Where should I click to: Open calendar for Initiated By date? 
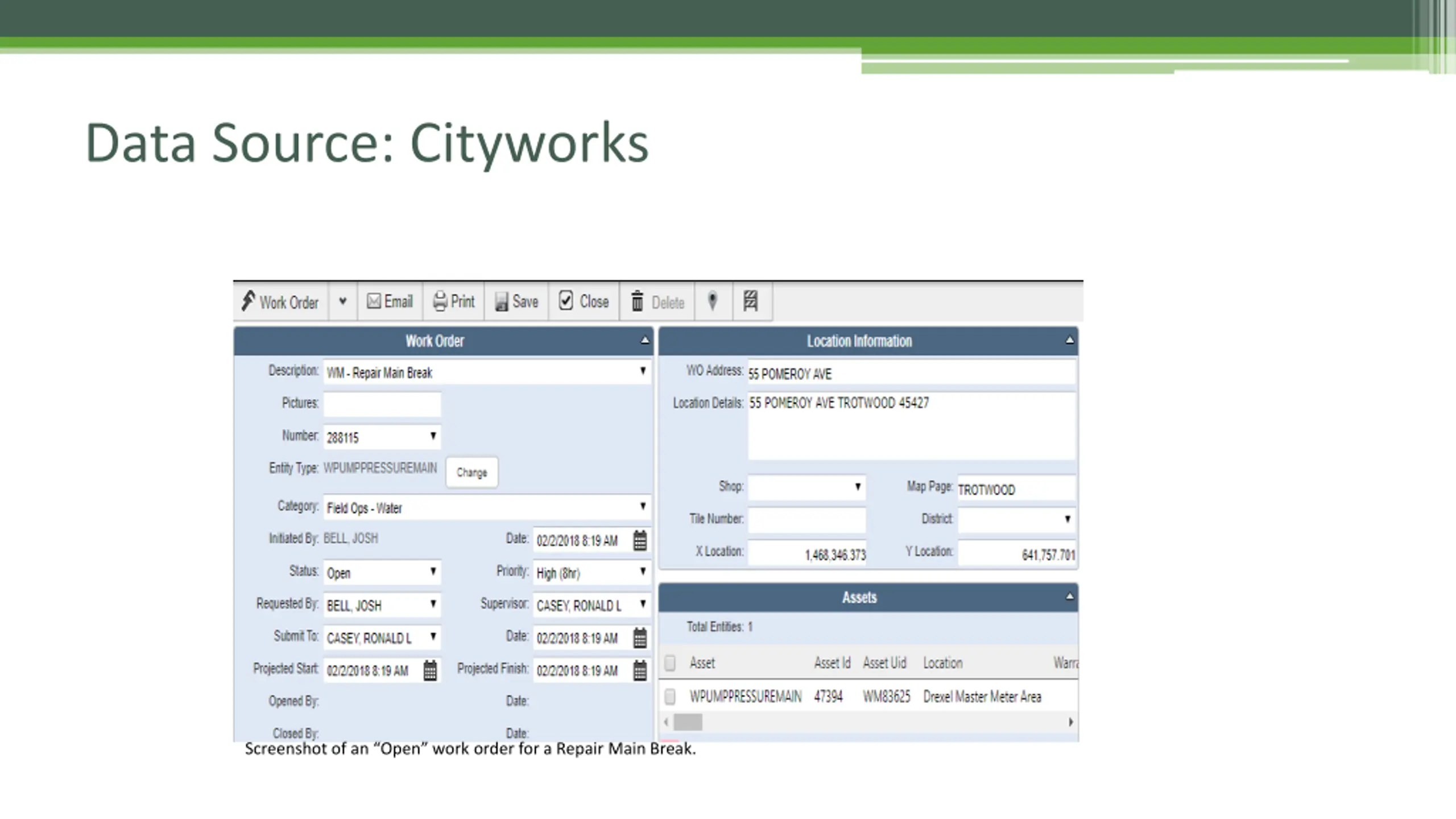point(640,540)
